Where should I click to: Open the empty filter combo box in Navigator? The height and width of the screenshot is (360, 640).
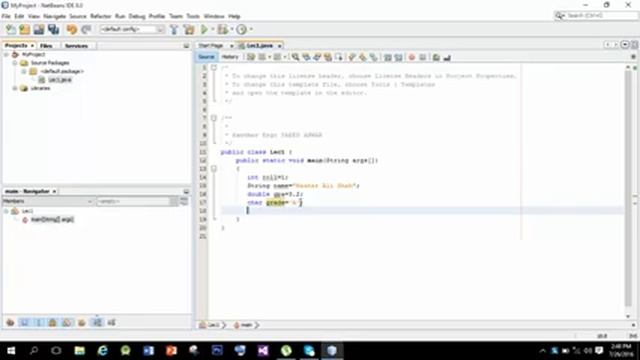[x=137, y=201]
